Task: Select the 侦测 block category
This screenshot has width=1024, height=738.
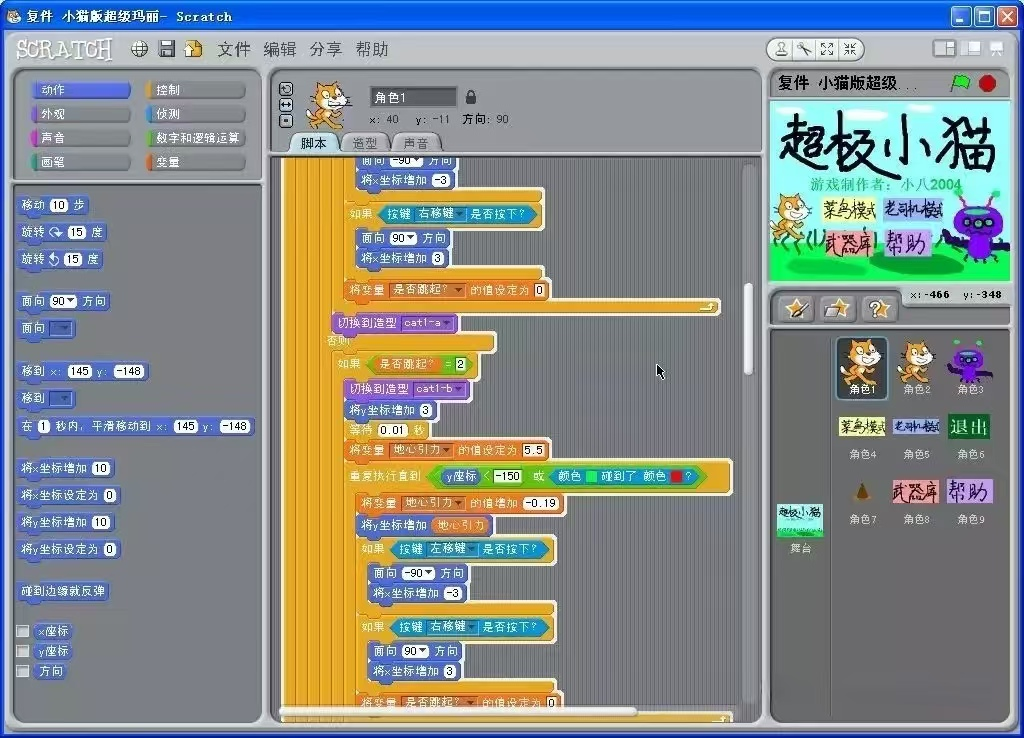Action: pos(196,114)
